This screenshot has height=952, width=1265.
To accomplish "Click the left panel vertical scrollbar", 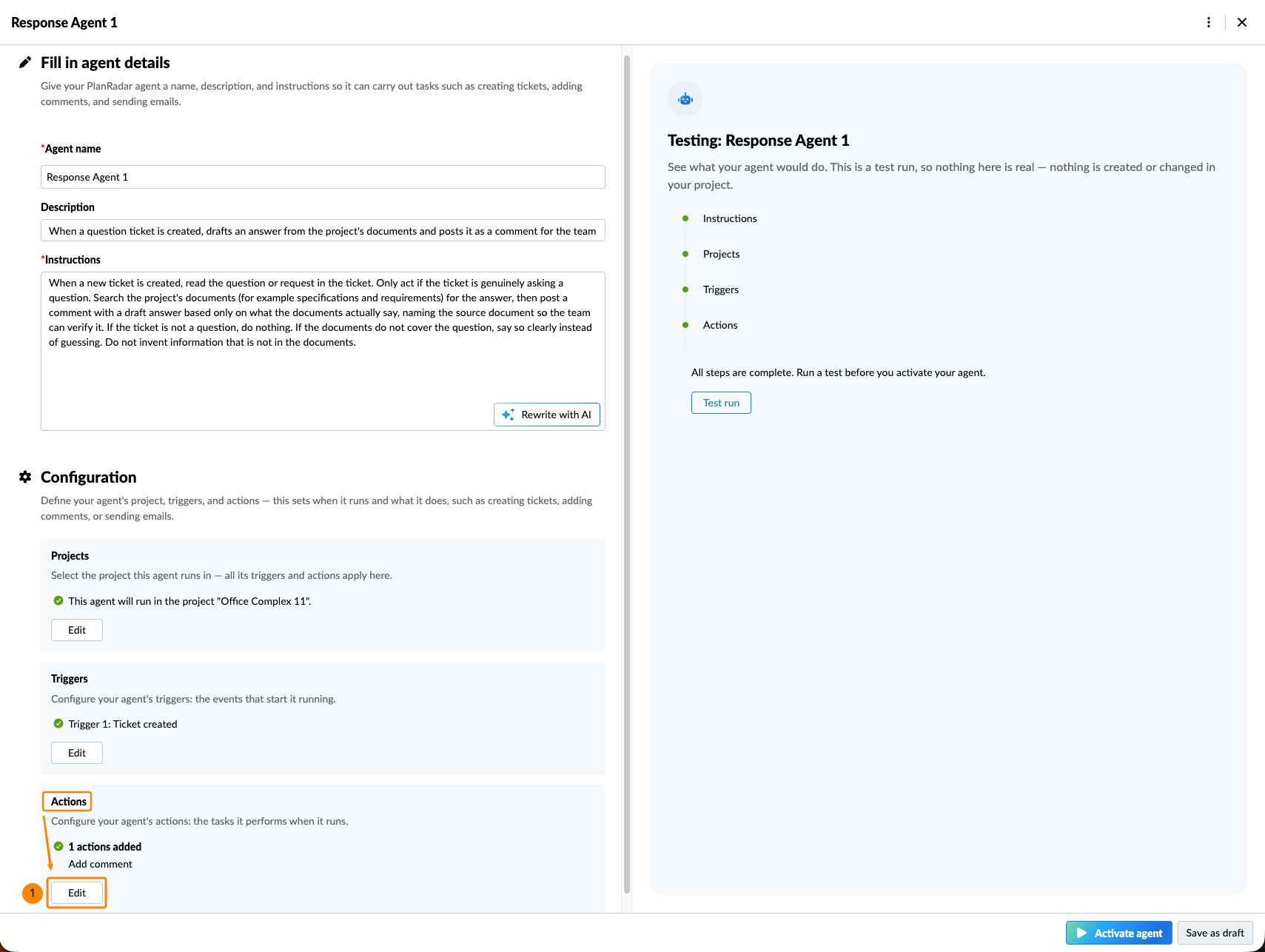I will (627, 474).
